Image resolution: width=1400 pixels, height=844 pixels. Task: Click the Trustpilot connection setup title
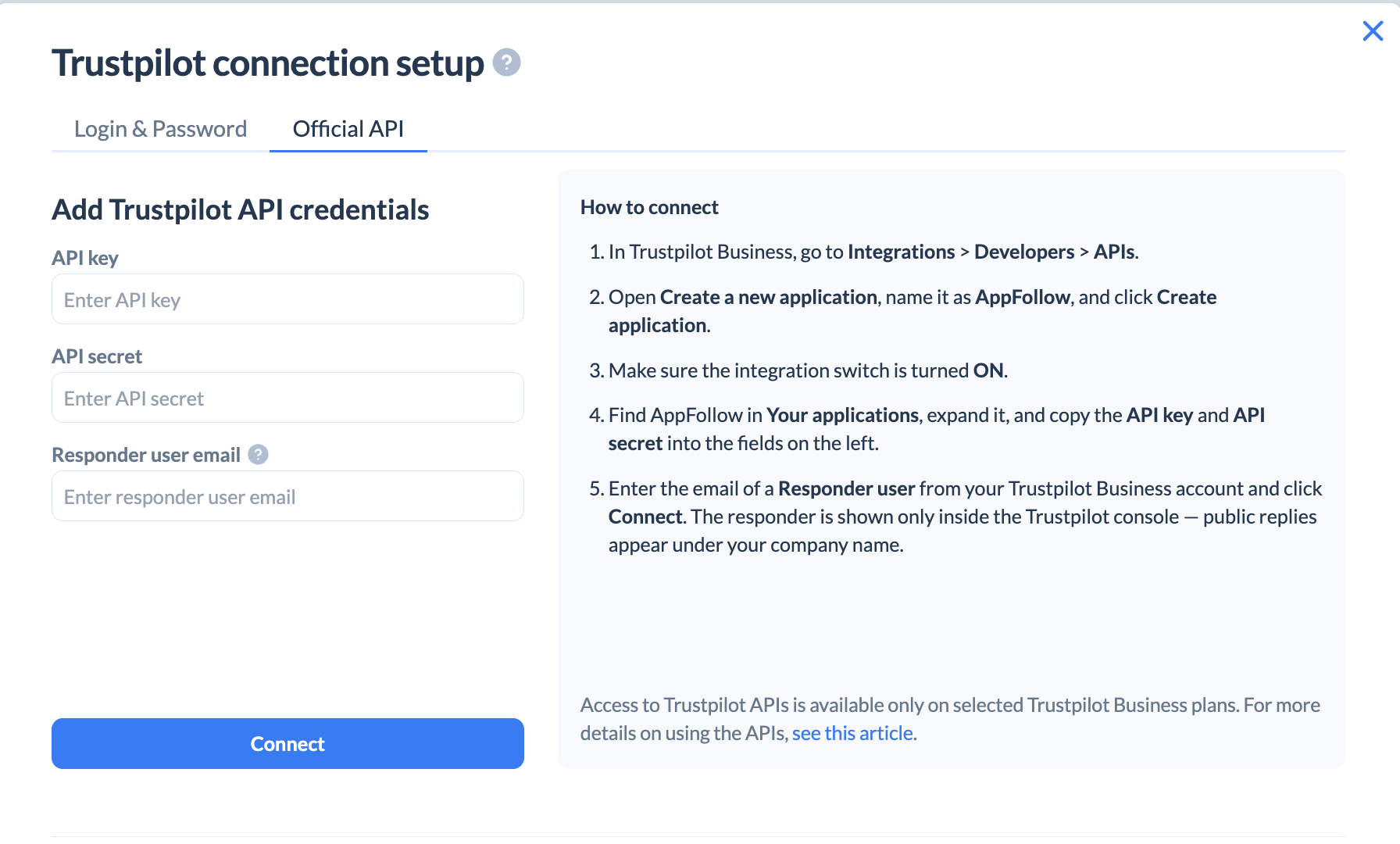(x=268, y=63)
